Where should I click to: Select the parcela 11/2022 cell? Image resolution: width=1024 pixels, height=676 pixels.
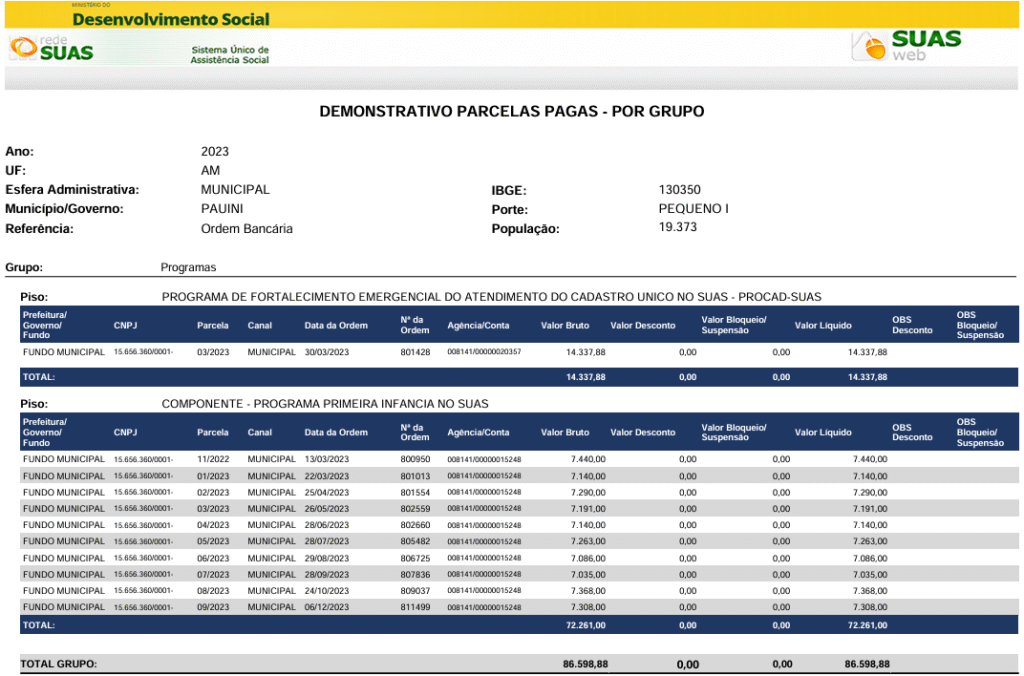pyautogui.click(x=213, y=459)
